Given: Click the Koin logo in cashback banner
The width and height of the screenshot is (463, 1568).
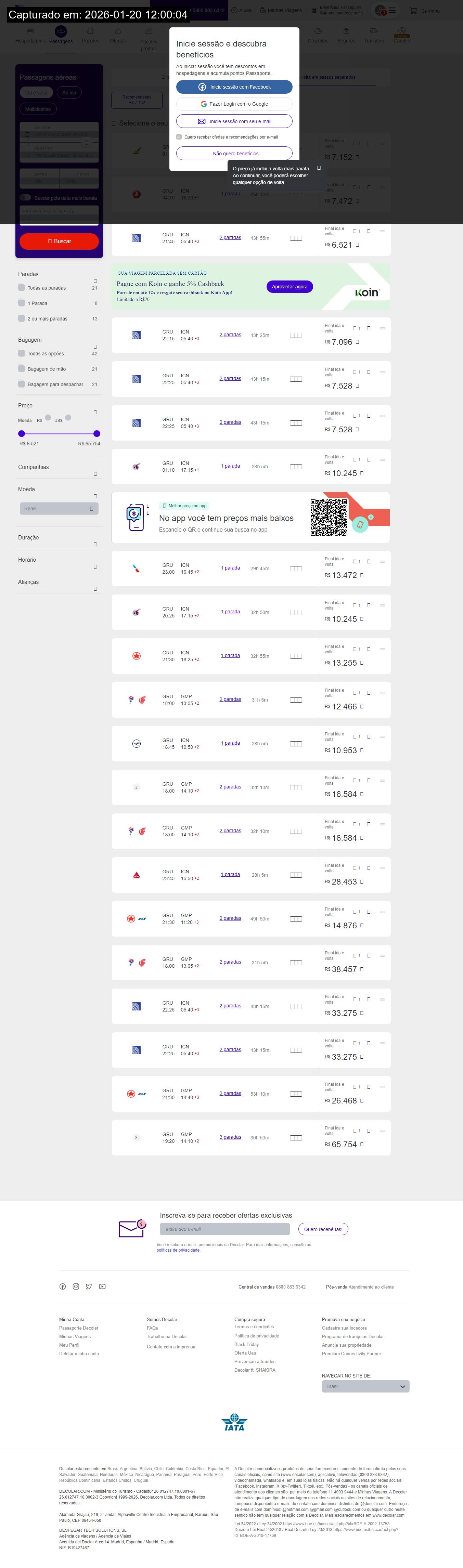Looking at the screenshot, I should 367,293.
